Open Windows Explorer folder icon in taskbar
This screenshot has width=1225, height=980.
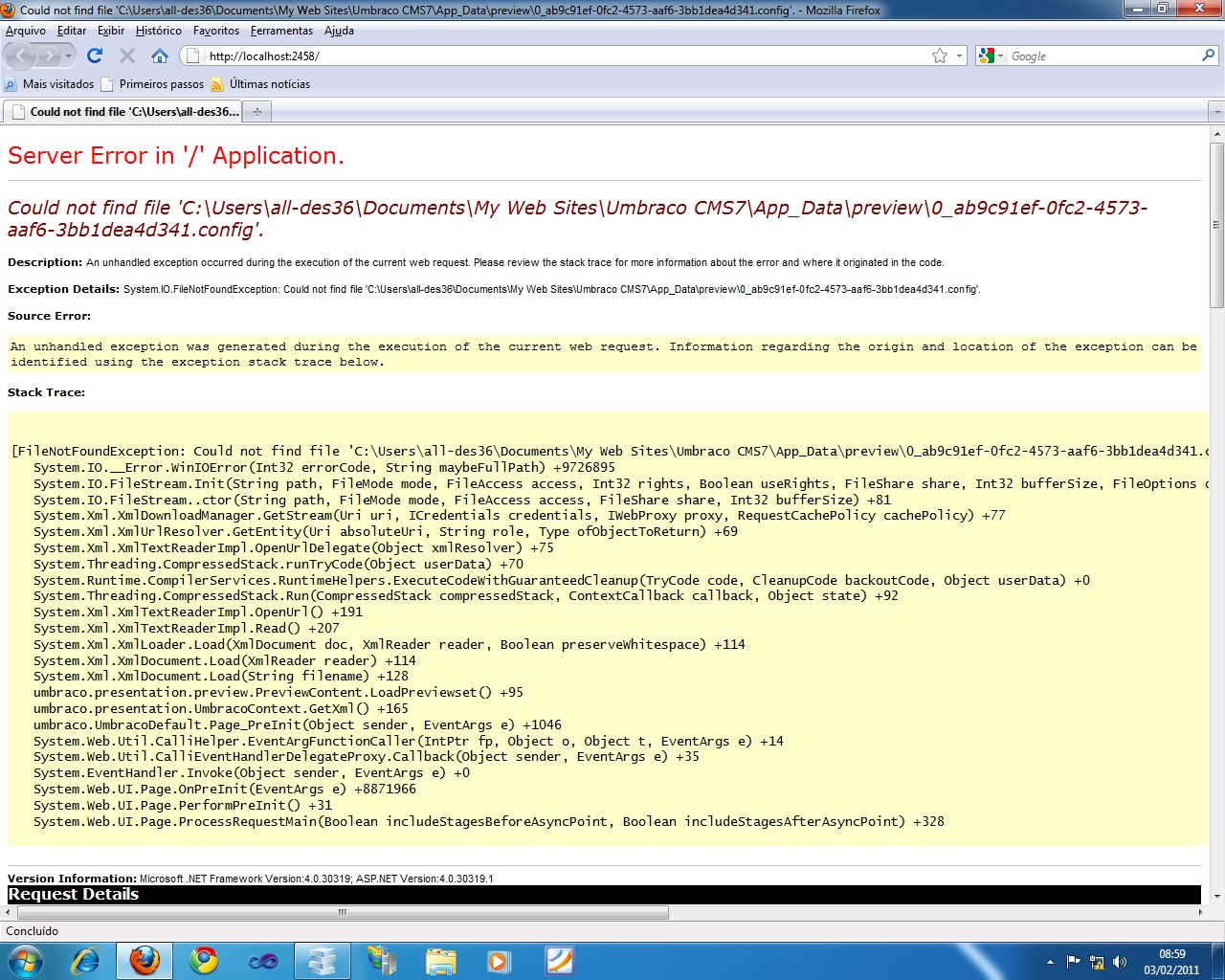click(x=440, y=960)
